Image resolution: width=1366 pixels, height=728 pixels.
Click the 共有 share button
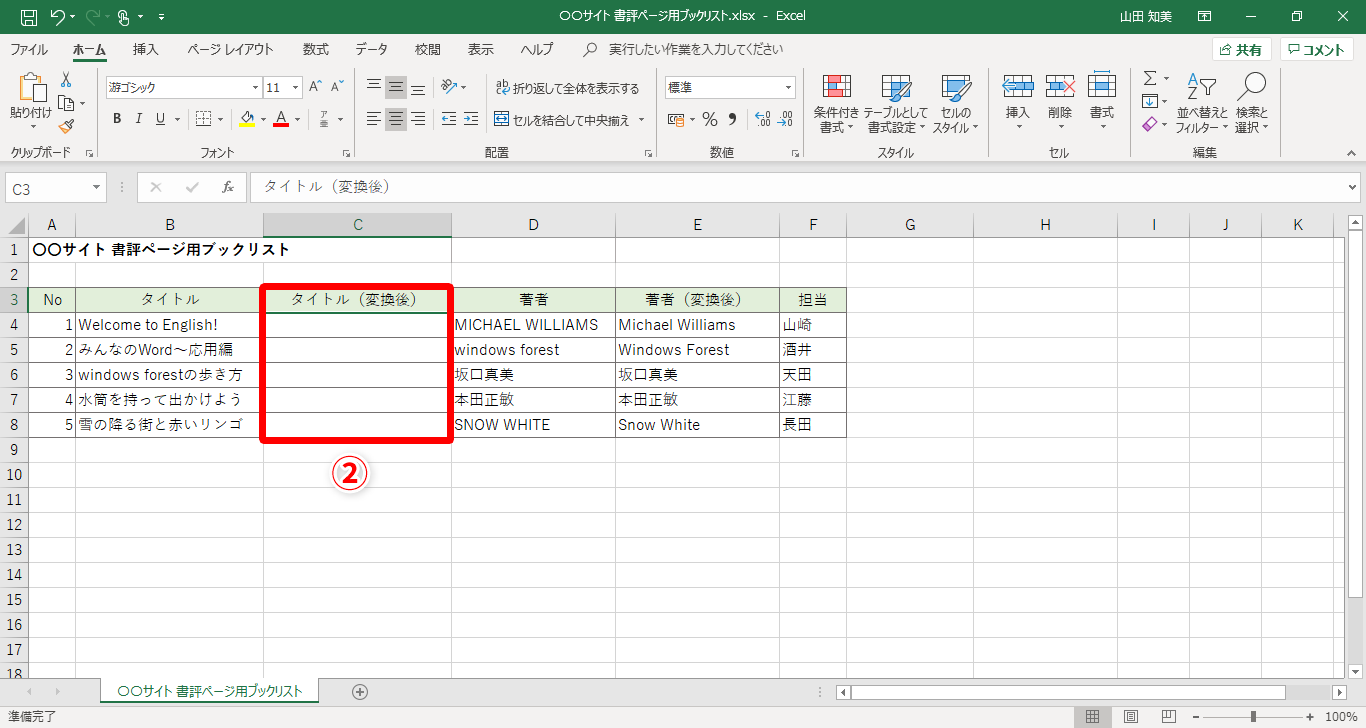1241,50
